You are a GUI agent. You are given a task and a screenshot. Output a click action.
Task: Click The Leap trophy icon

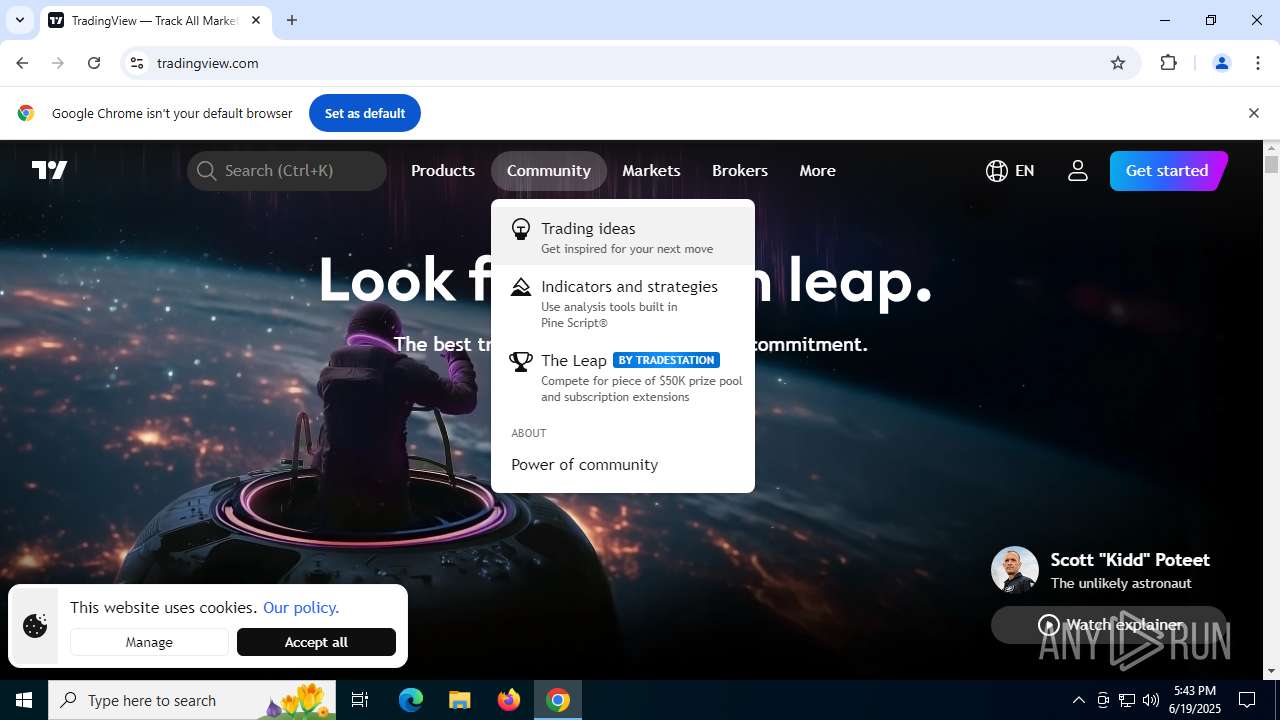[x=521, y=361]
